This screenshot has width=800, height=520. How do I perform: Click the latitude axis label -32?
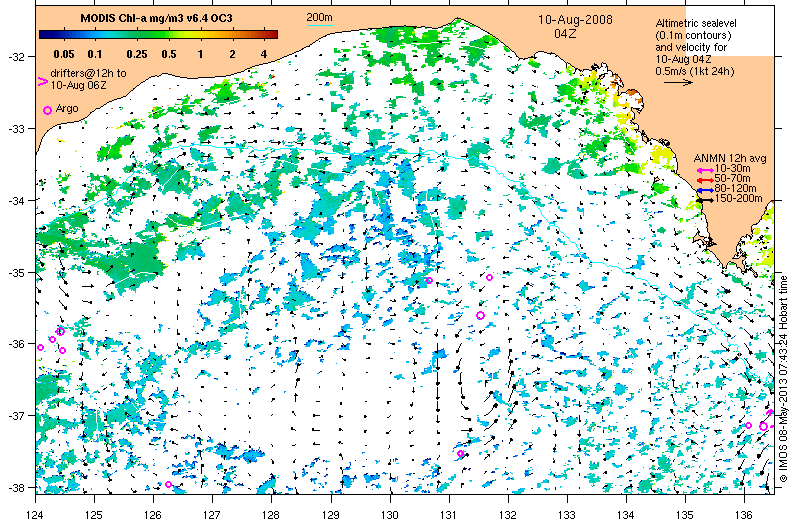tap(15, 57)
